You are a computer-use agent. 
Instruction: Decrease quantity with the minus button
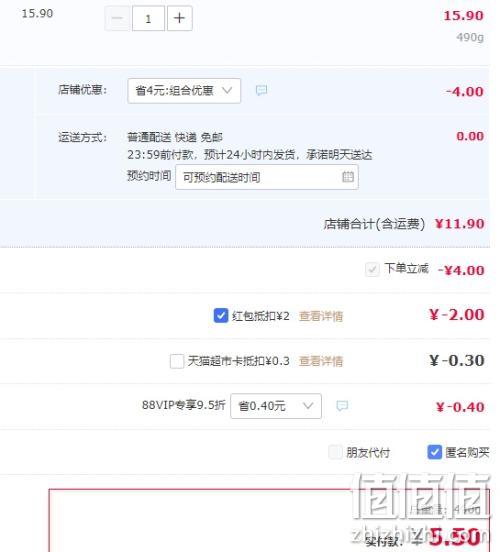[x=117, y=18]
